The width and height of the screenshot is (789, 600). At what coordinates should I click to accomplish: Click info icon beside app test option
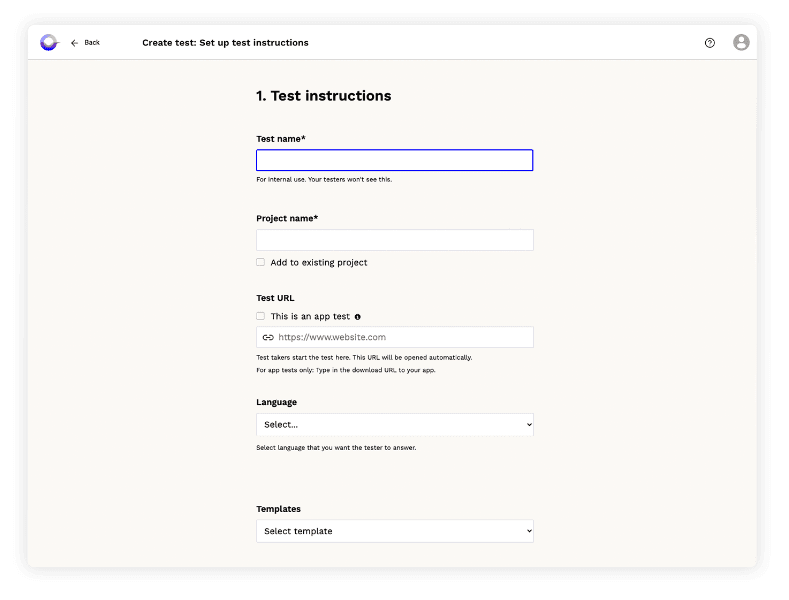(358, 317)
